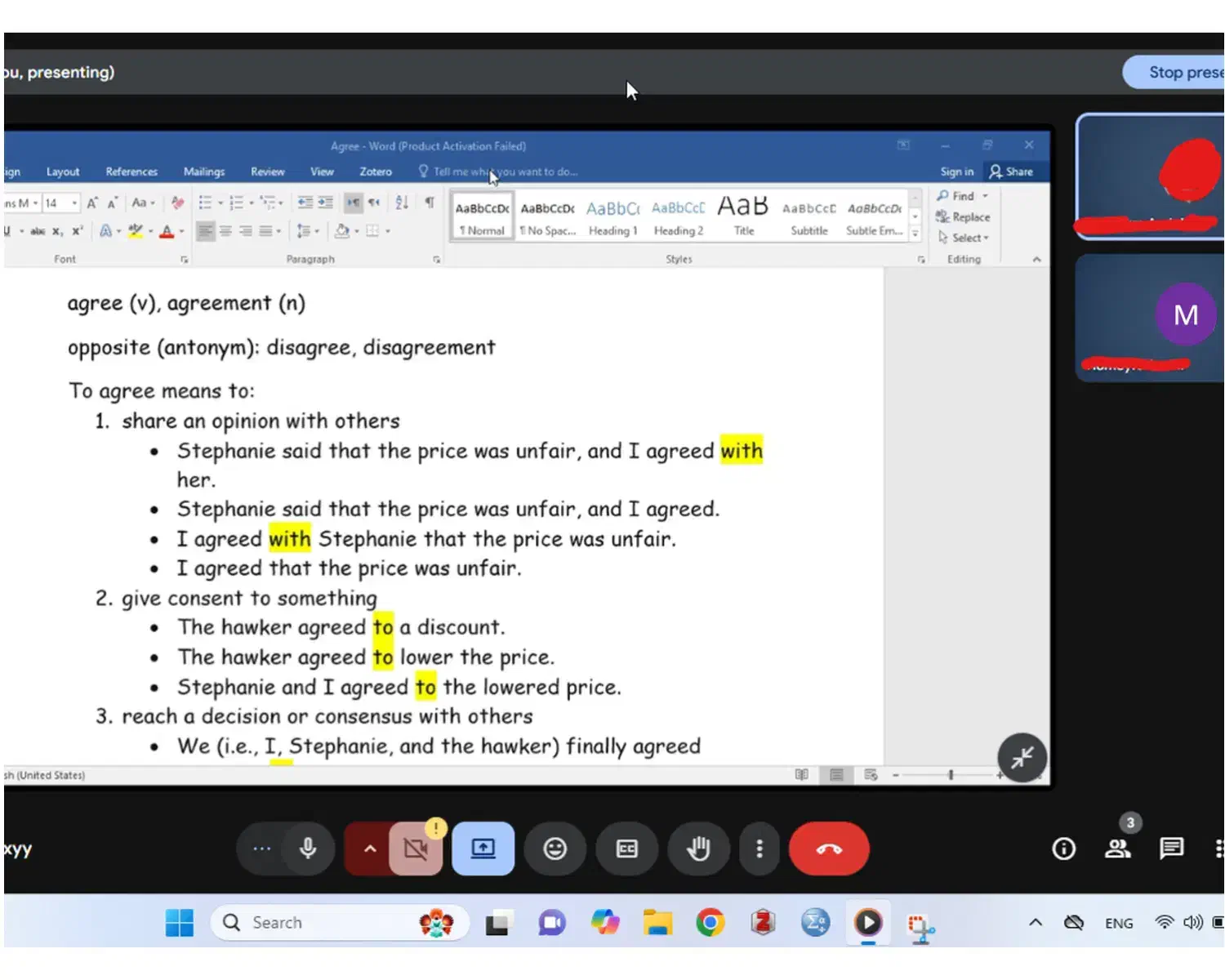Show the participants list
The width and height of the screenshot is (1225, 980).
click(1117, 849)
